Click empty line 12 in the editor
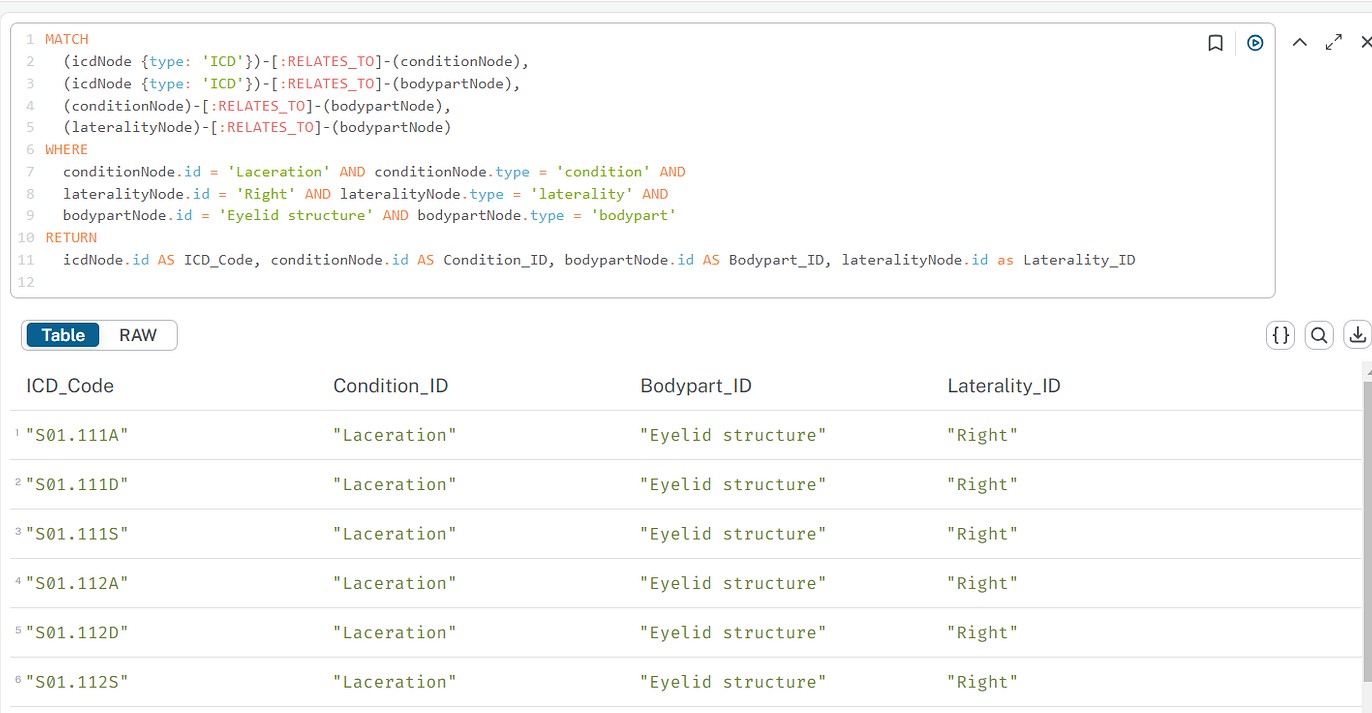 (x=640, y=282)
